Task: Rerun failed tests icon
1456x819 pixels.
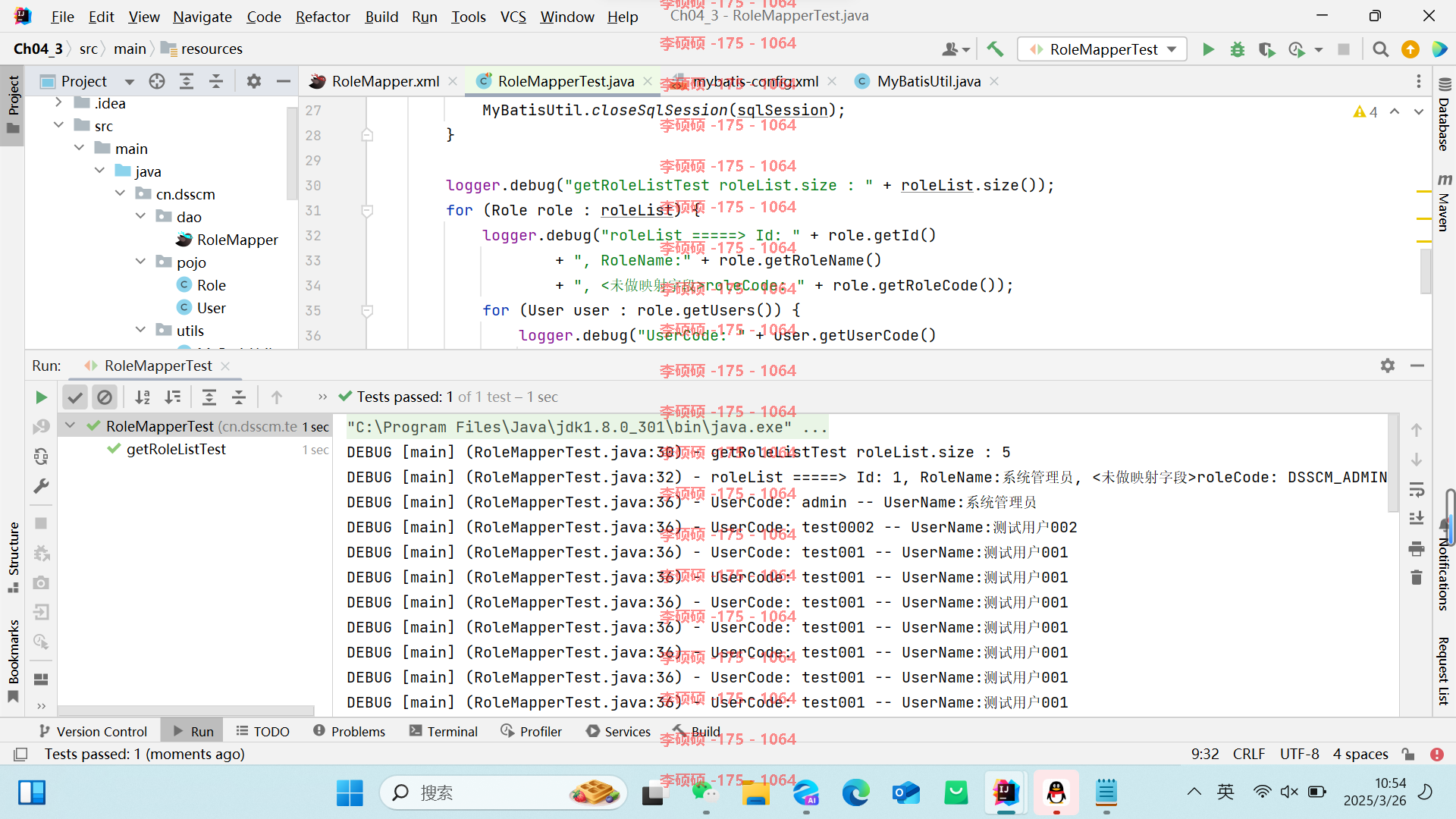Action: 41,427
